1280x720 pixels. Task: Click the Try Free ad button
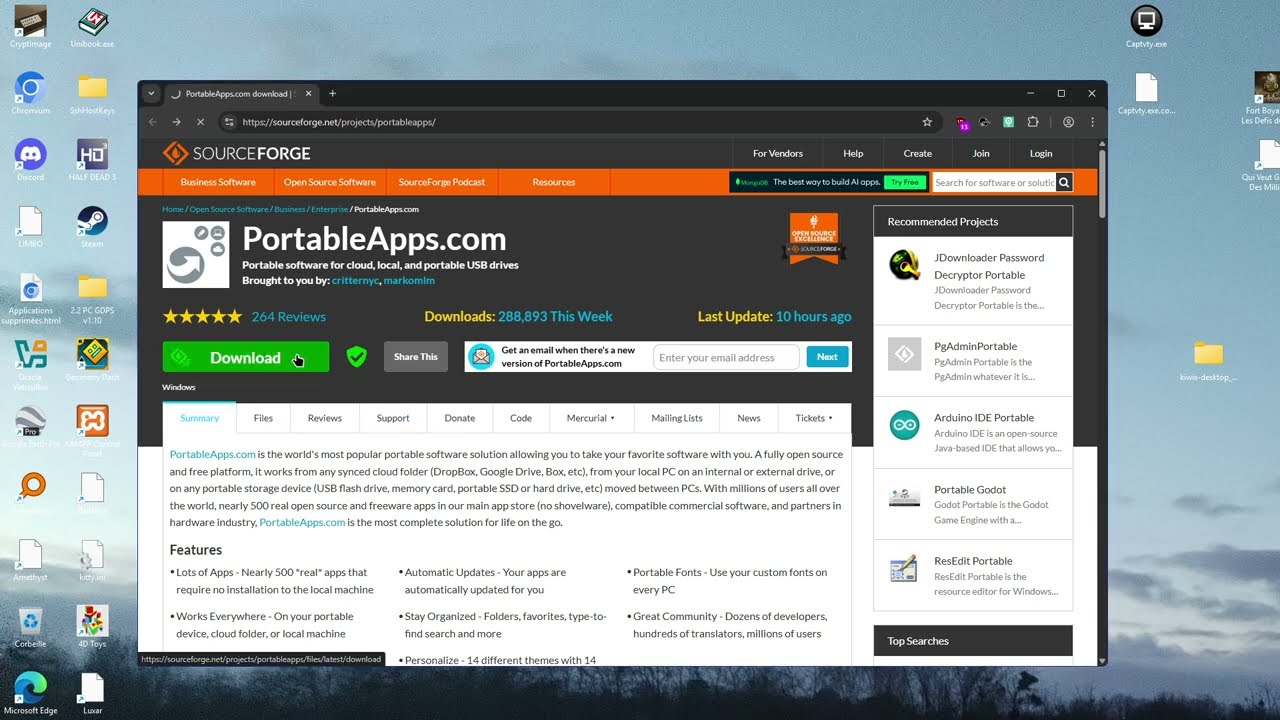pos(905,182)
